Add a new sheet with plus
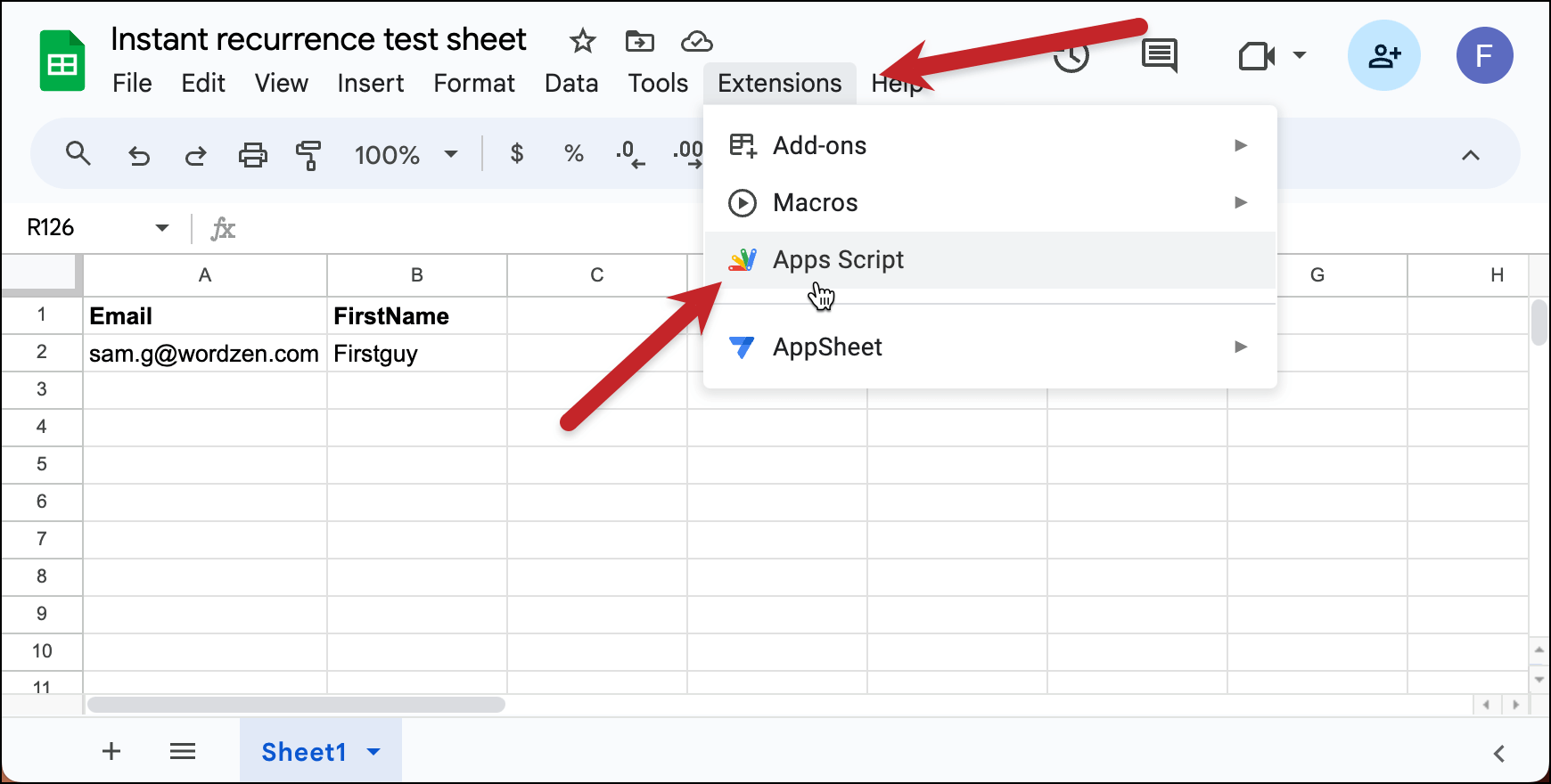This screenshot has width=1551, height=784. coord(111,751)
